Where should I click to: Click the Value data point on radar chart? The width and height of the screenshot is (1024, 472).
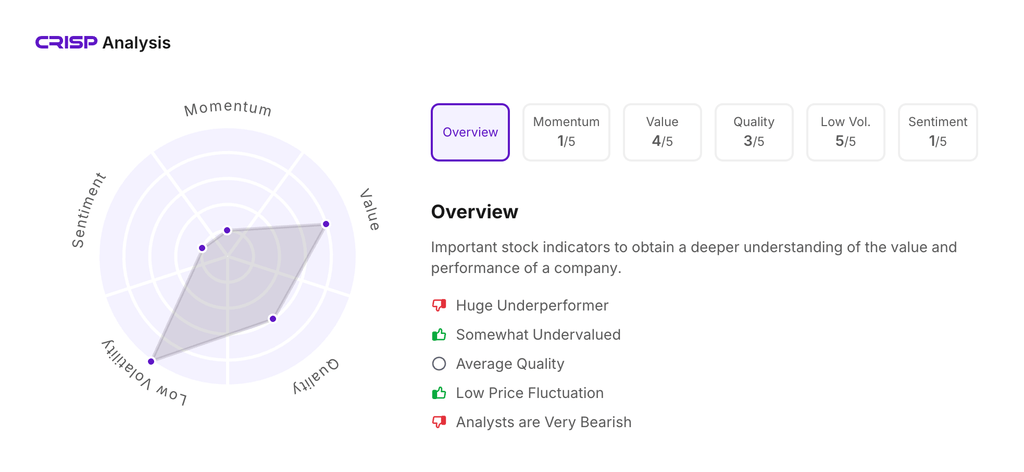(326, 224)
